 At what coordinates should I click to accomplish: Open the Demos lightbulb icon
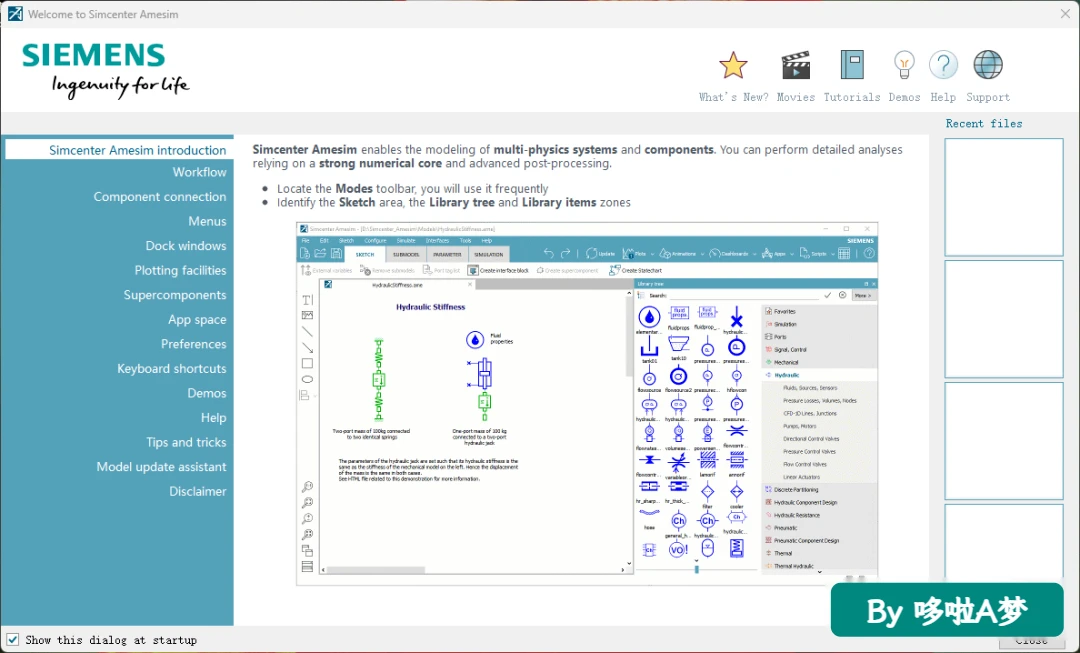click(904, 65)
